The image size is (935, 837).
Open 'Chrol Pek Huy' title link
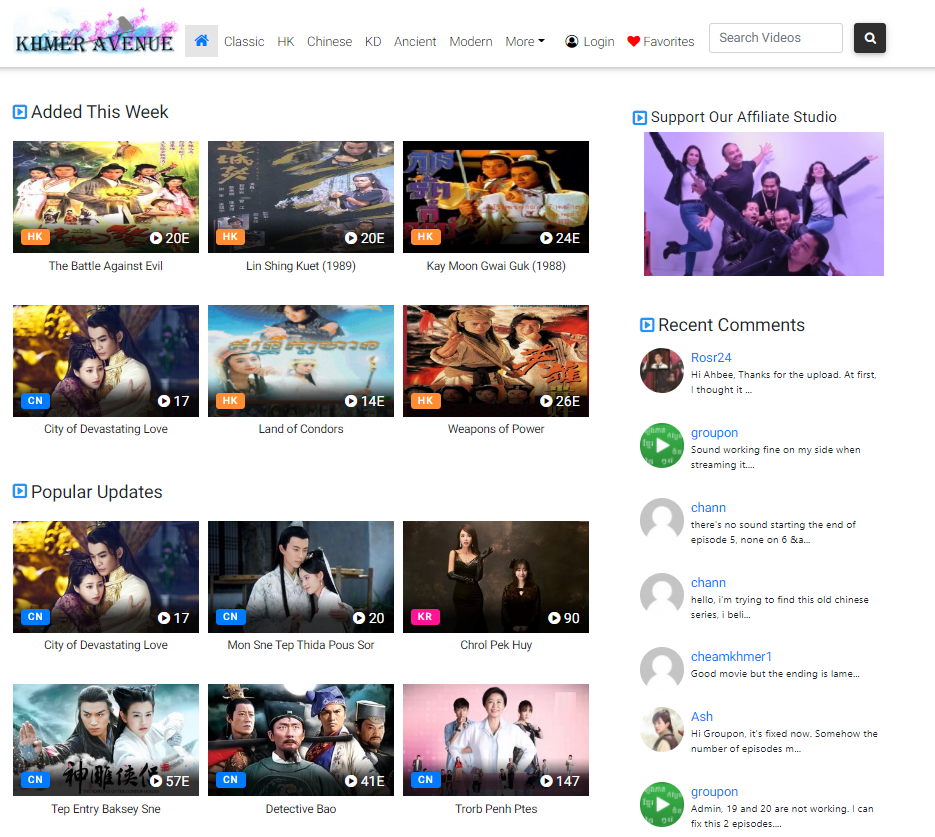coord(496,644)
